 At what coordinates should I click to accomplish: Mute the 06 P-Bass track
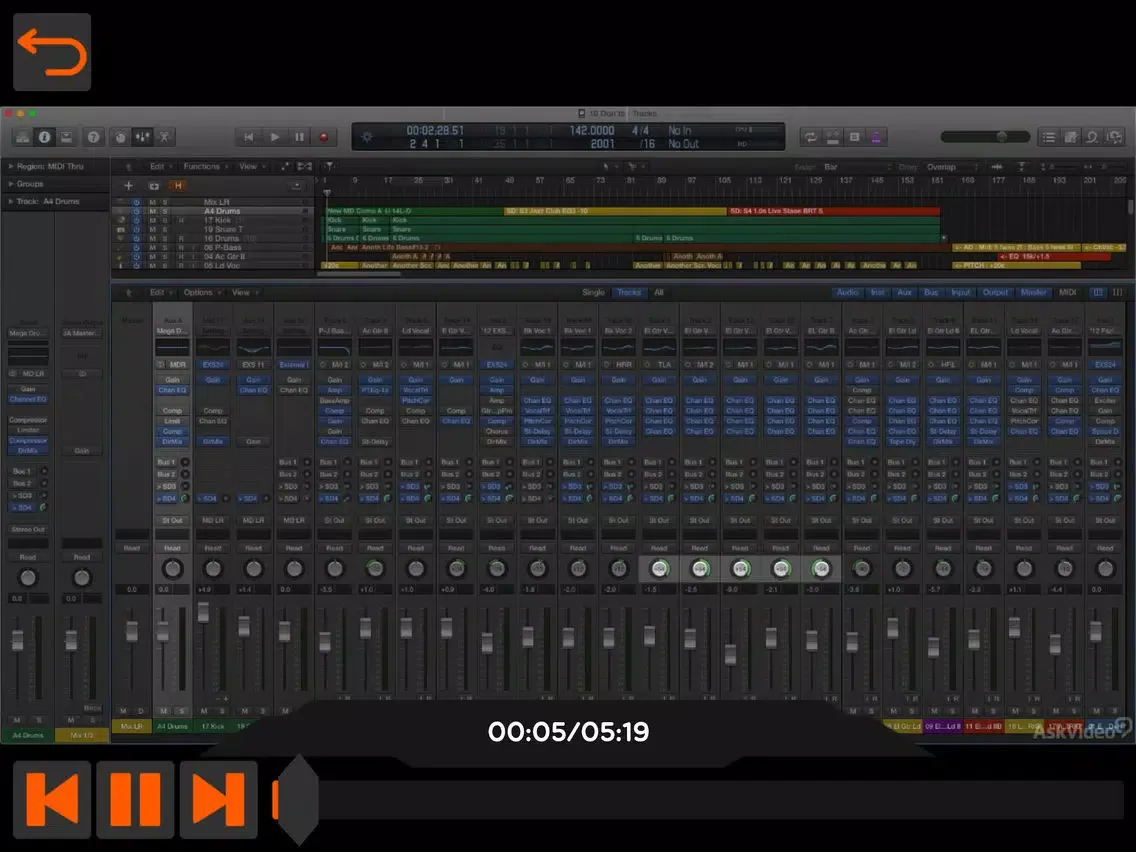(152, 248)
